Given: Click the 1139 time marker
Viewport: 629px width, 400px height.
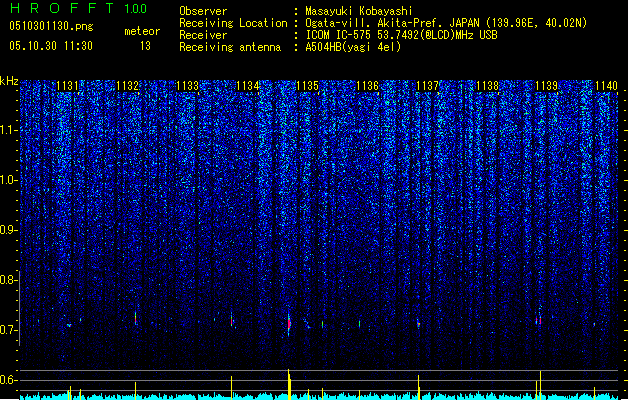Looking at the screenshot, I should click(x=547, y=85).
